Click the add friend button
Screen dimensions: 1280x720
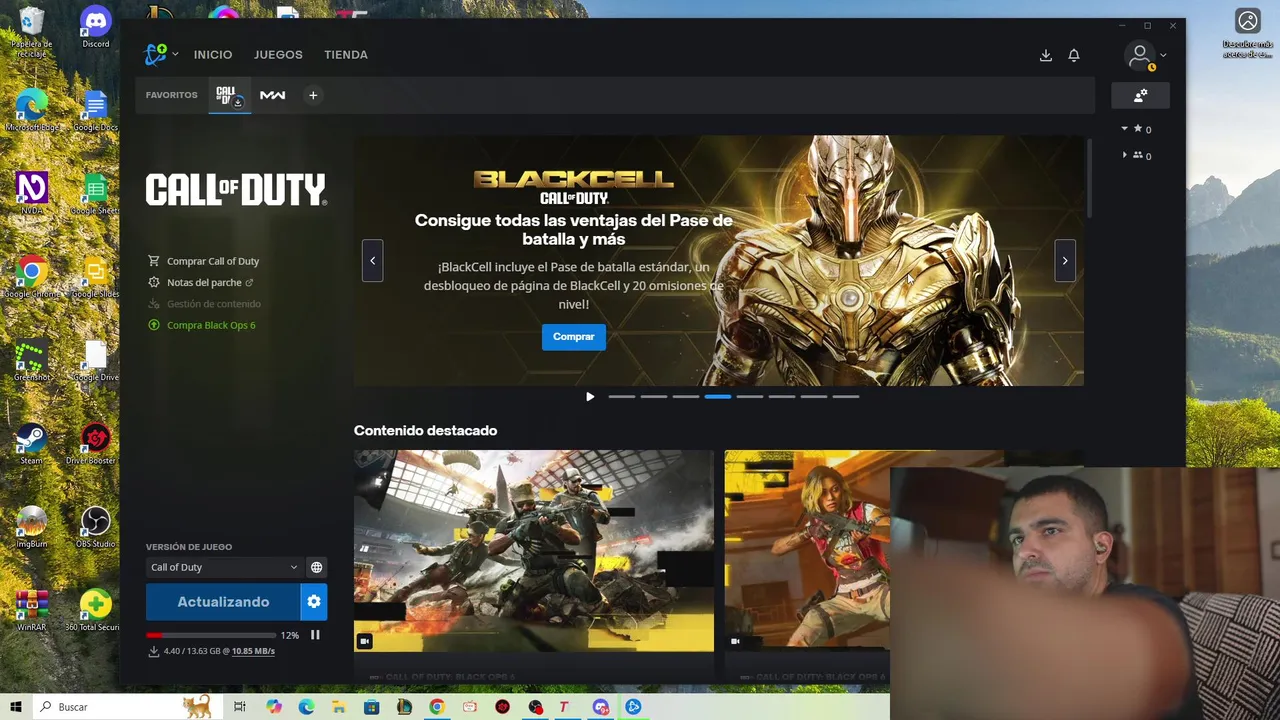point(1140,95)
